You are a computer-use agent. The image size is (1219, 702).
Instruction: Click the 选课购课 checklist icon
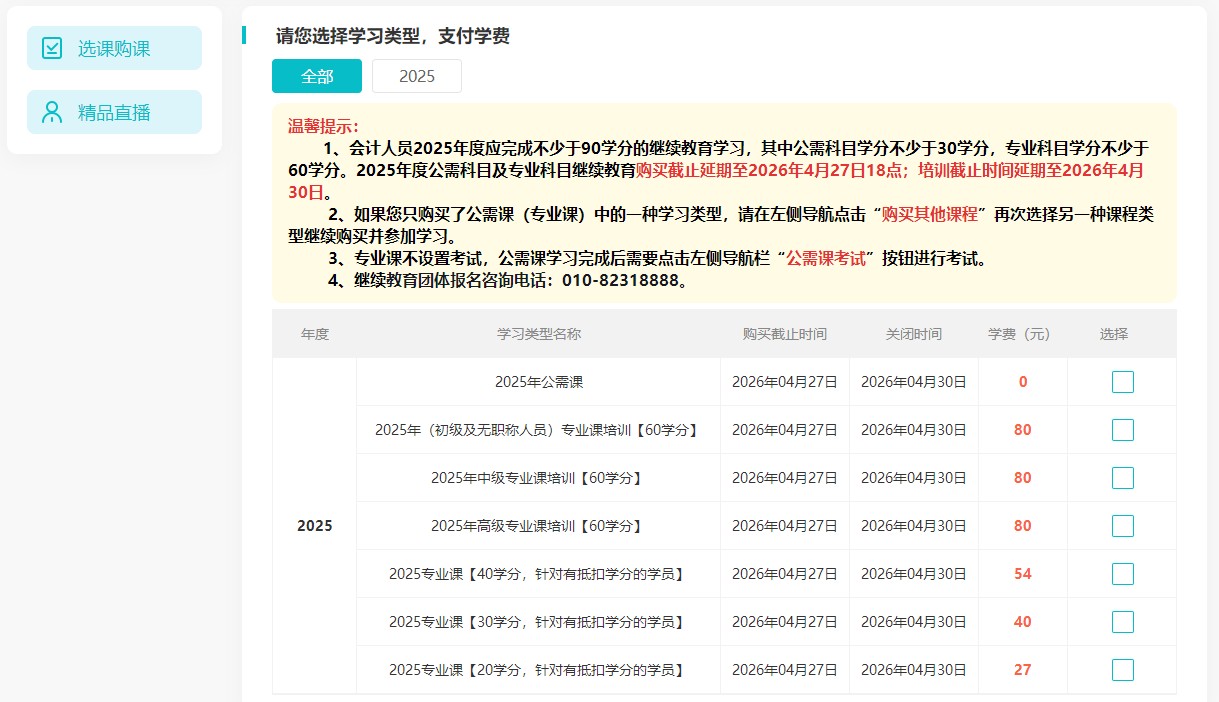(52, 48)
